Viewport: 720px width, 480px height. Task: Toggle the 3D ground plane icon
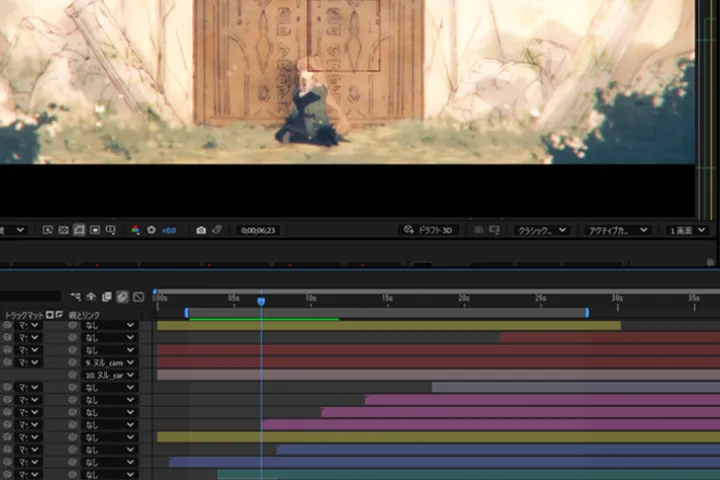point(478,230)
